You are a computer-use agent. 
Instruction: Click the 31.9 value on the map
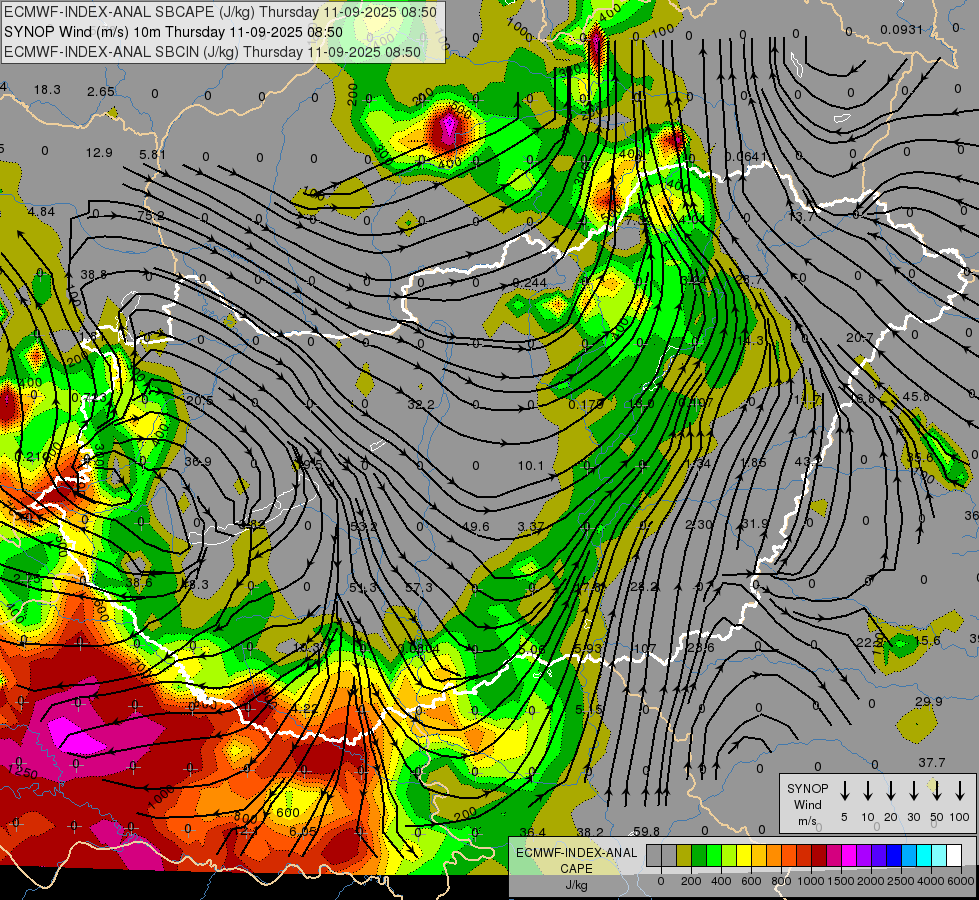[754, 523]
